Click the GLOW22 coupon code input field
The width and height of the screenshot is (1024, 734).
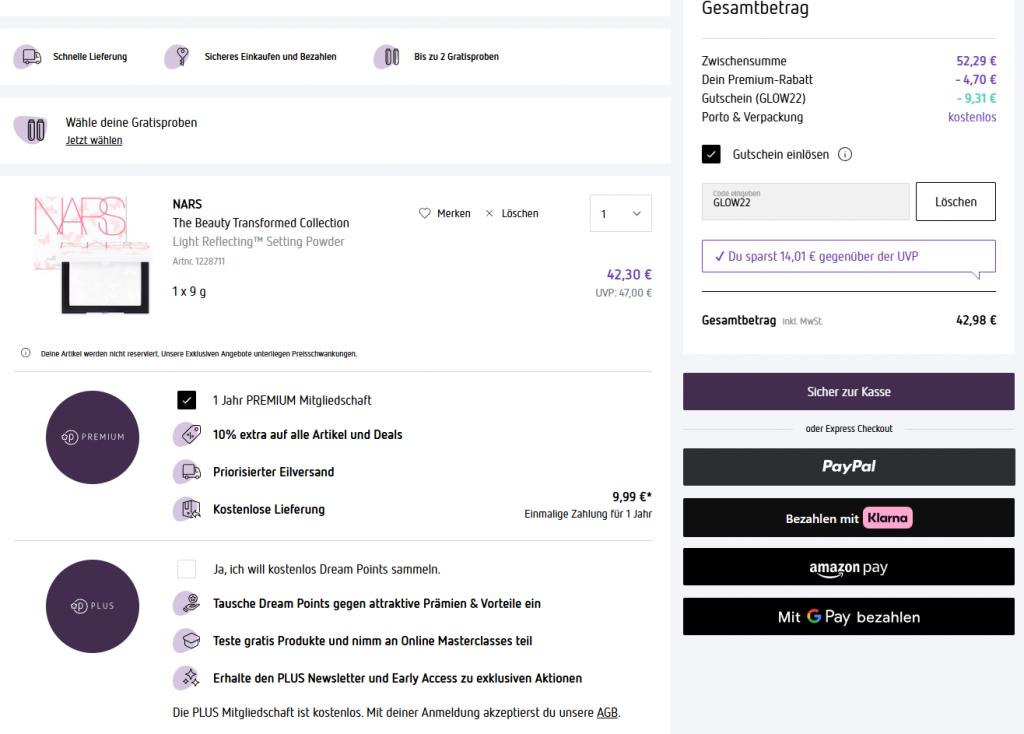(806, 201)
